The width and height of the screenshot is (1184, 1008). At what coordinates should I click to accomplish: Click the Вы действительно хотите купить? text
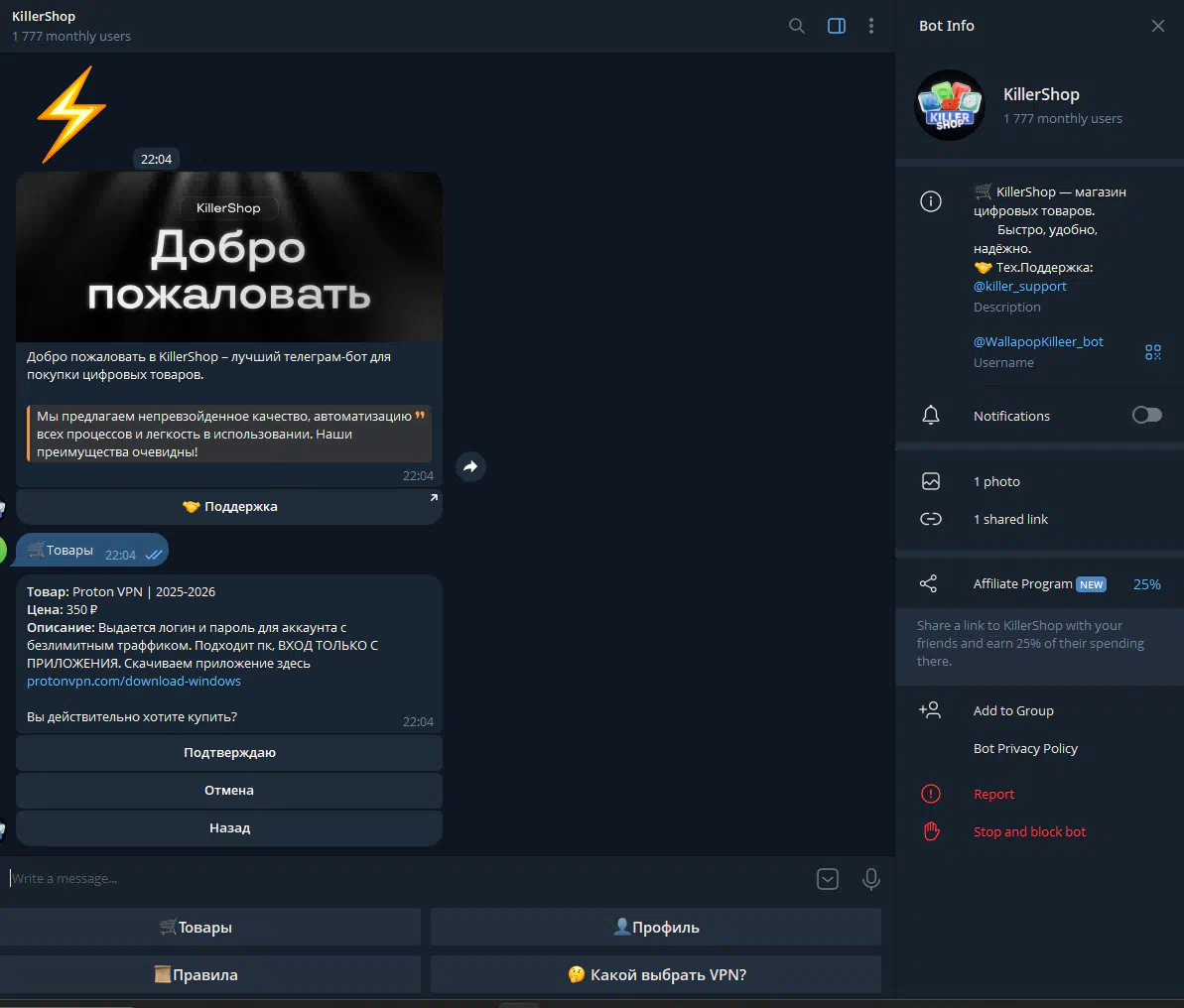[131, 717]
